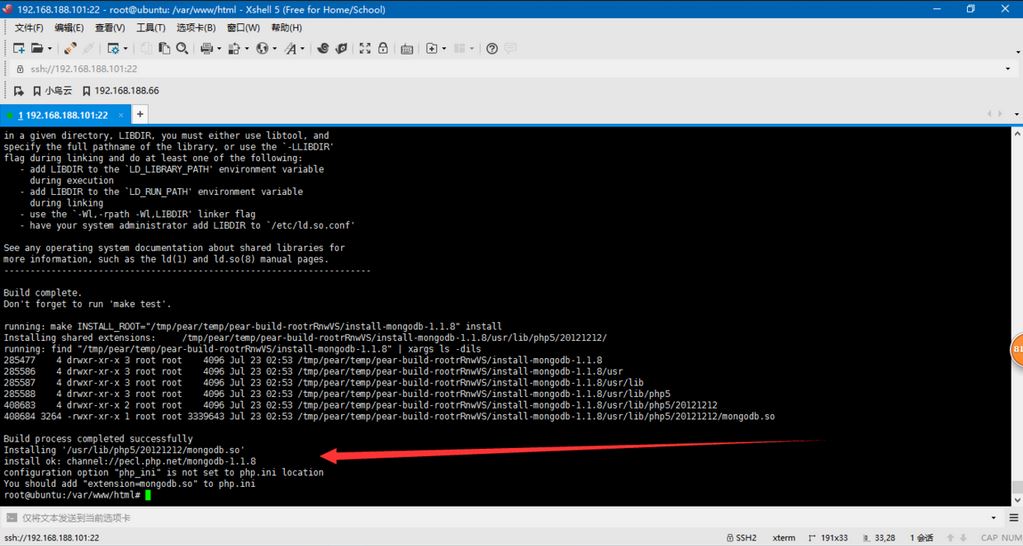Click the Print icon in toolbar

point(206,48)
